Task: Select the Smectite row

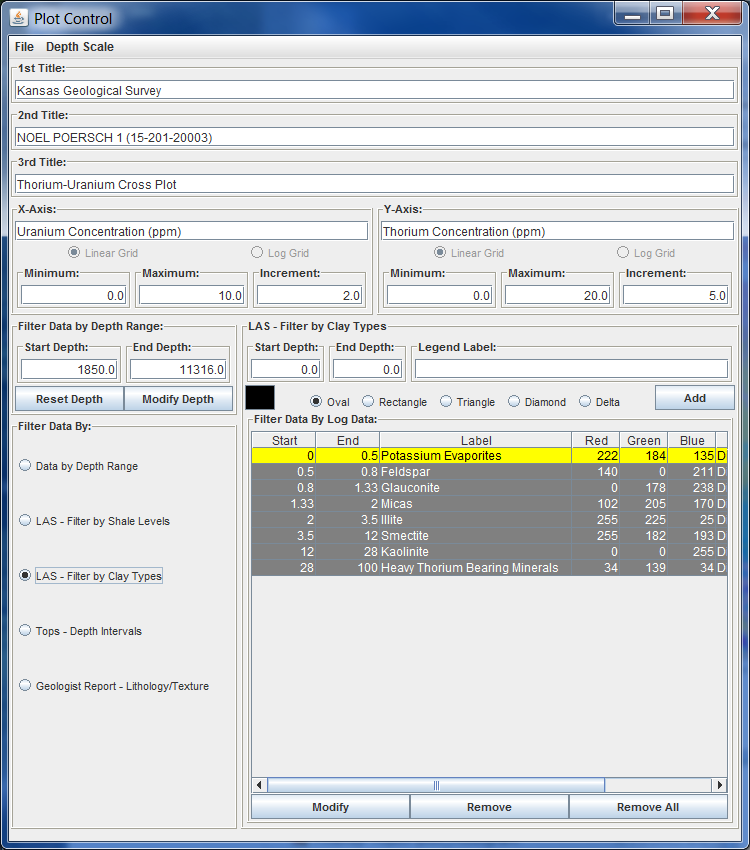Action: (x=489, y=536)
